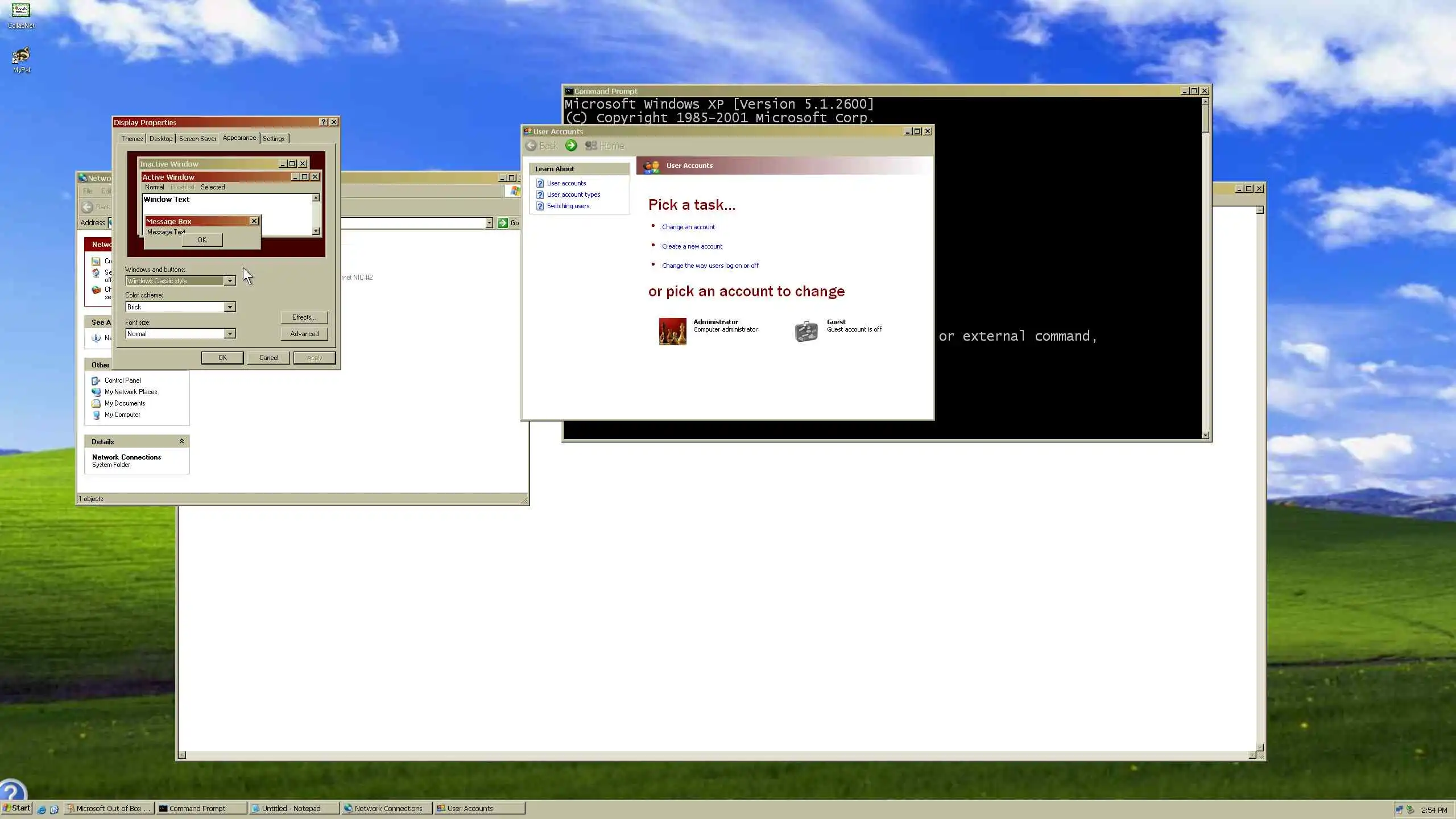Click the Guest account suitcase icon
The height and width of the screenshot is (819, 1456).
point(806,331)
